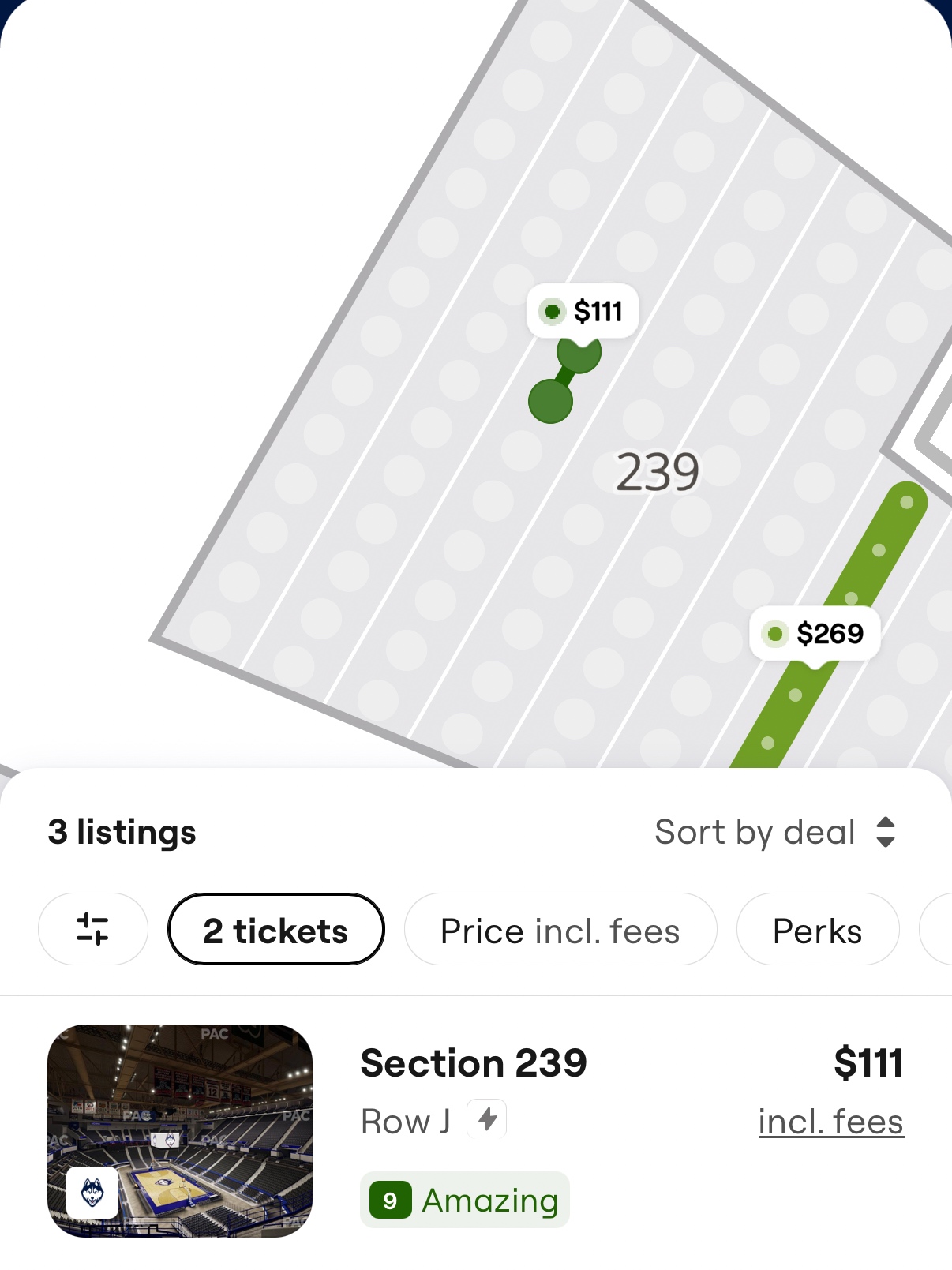
Task: Tap the 239 section label on map
Action: click(x=657, y=472)
